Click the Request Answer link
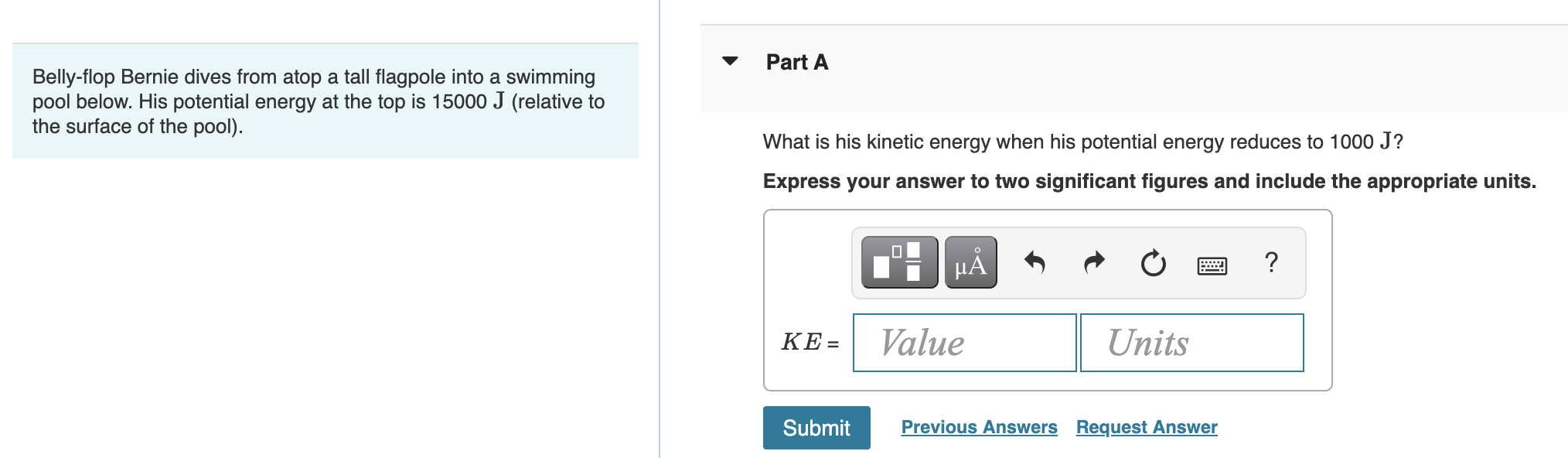The width and height of the screenshot is (1568, 458). (x=1147, y=427)
